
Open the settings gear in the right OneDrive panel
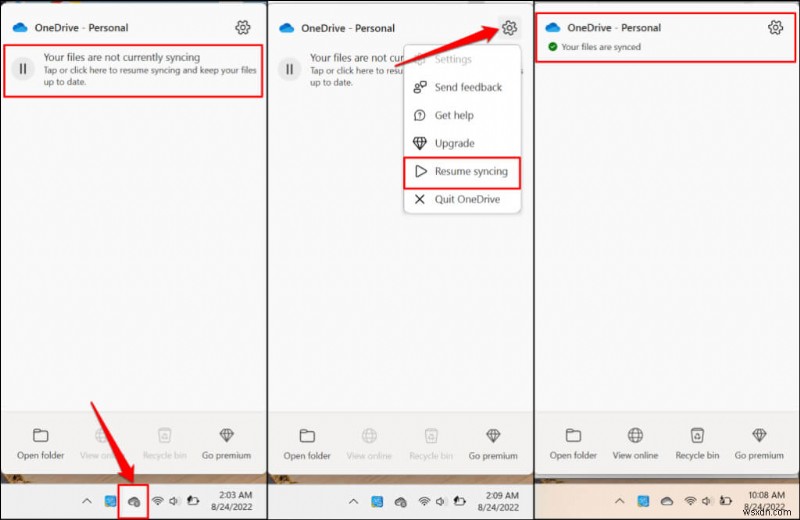coord(776,27)
